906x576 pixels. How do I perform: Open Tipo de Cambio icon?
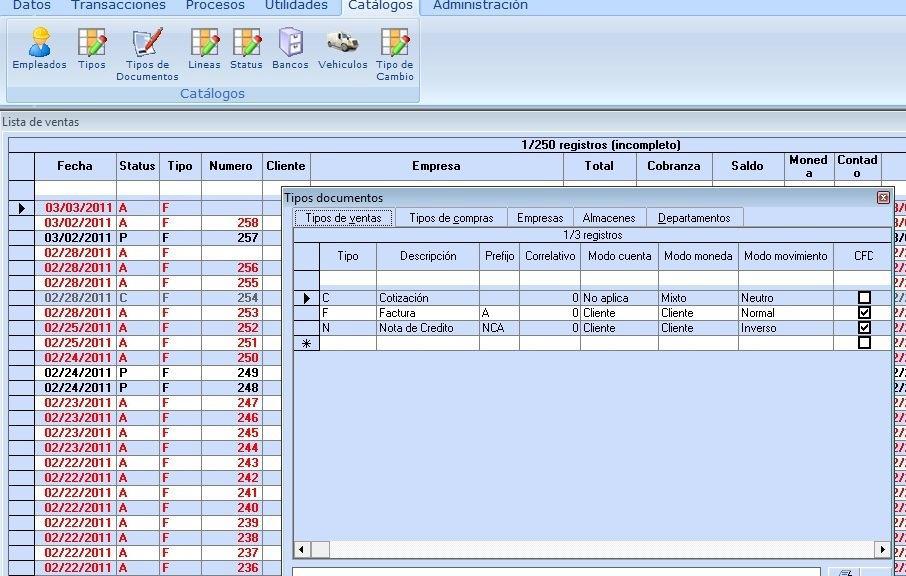point(395,54)
